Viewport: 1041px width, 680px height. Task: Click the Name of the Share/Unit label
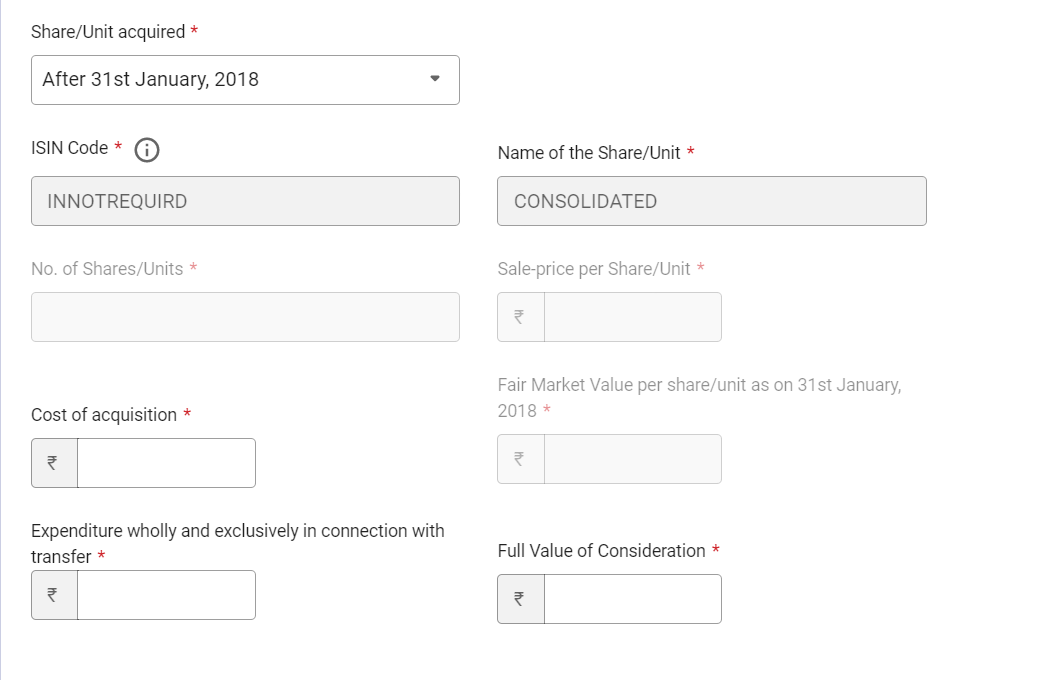(589, 153)
